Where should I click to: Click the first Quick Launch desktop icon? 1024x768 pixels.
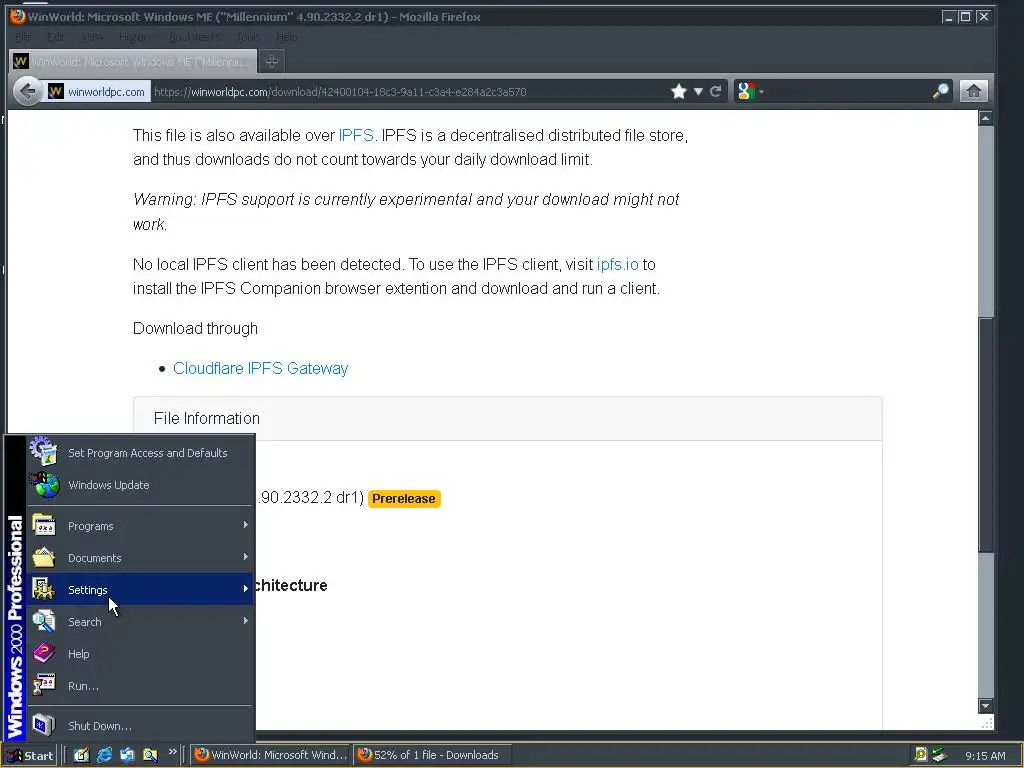(81, 756)
